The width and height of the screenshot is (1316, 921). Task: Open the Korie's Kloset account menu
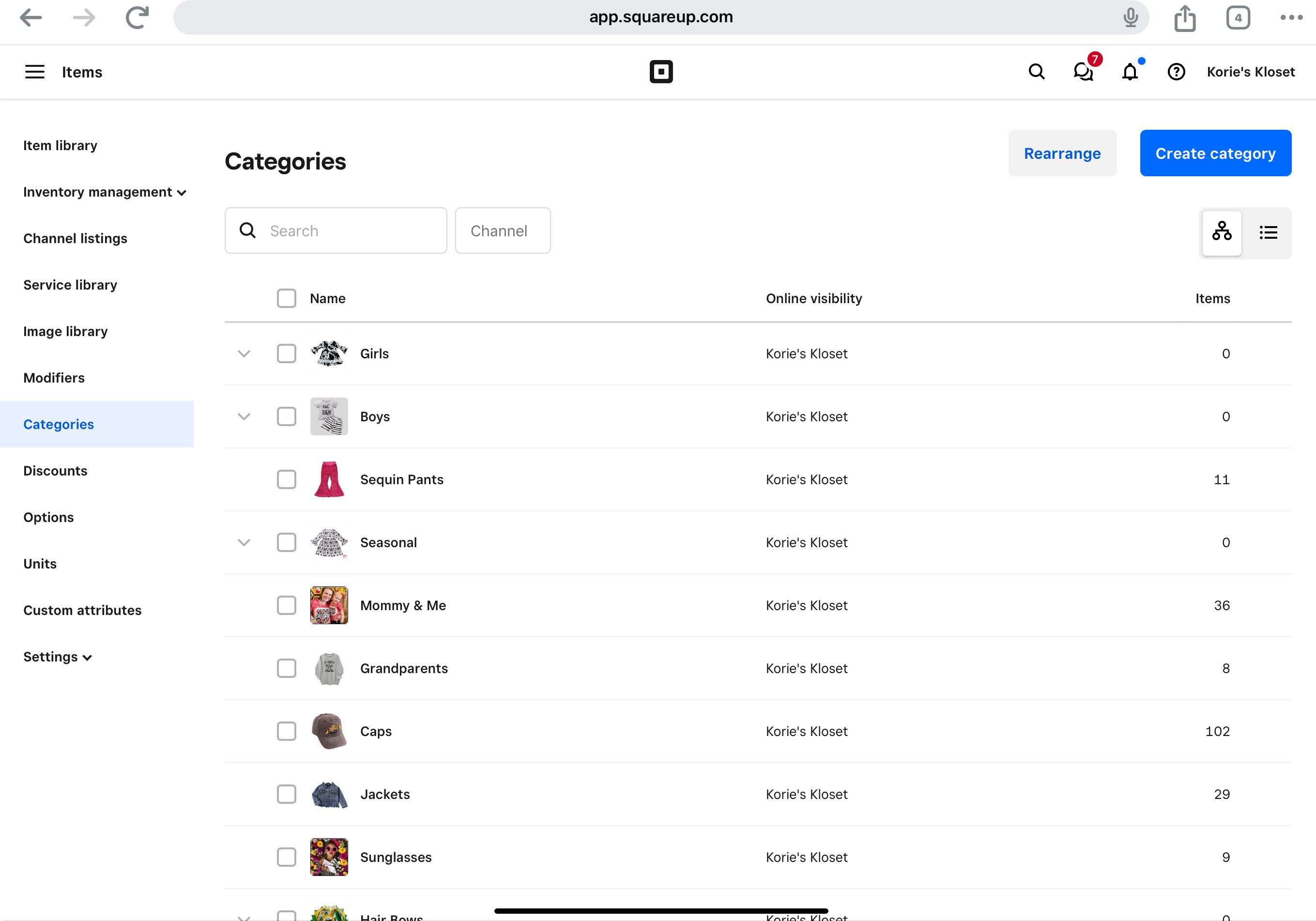tap(1251, 72)
